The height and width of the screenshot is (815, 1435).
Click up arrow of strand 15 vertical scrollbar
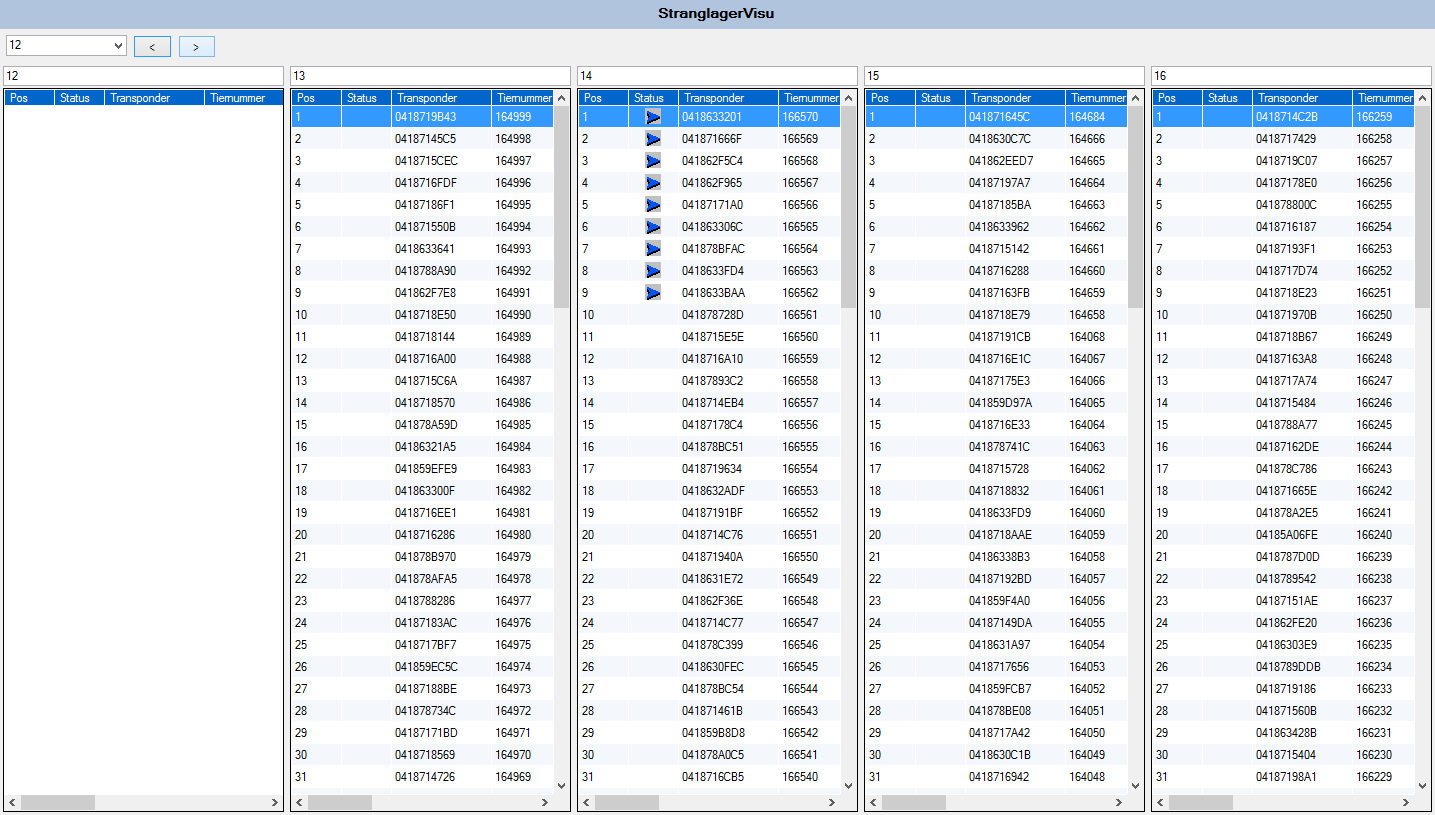(x=1135, y=98)
